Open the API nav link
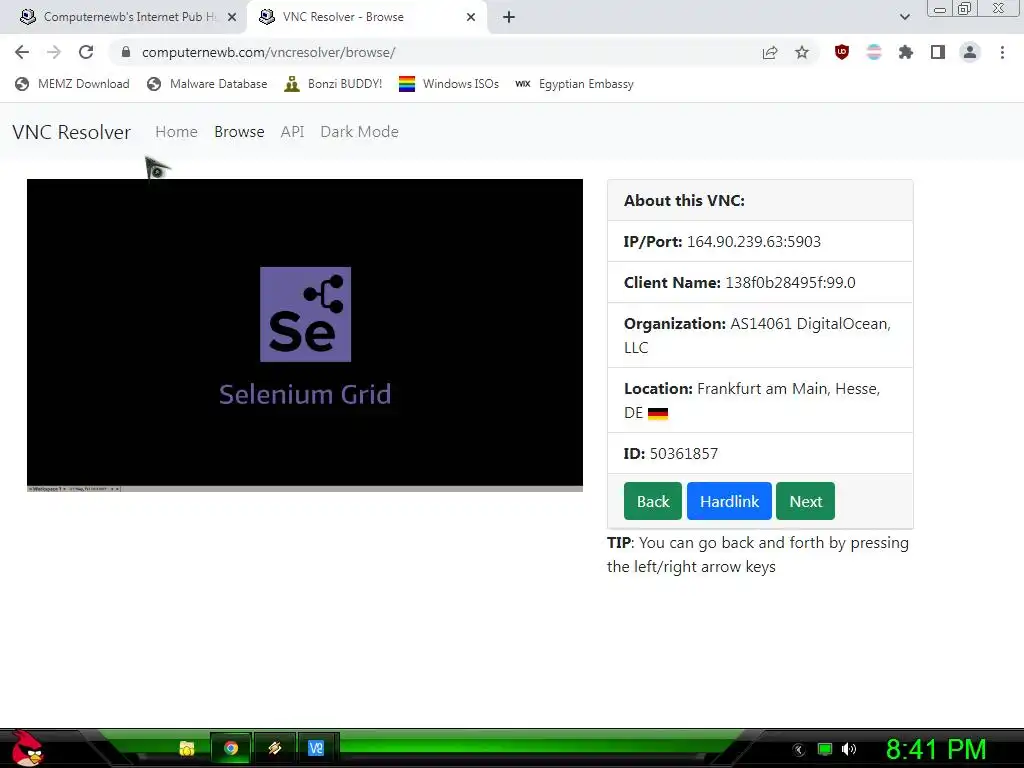Screen dimensions: 1024x768 point(293,132)
